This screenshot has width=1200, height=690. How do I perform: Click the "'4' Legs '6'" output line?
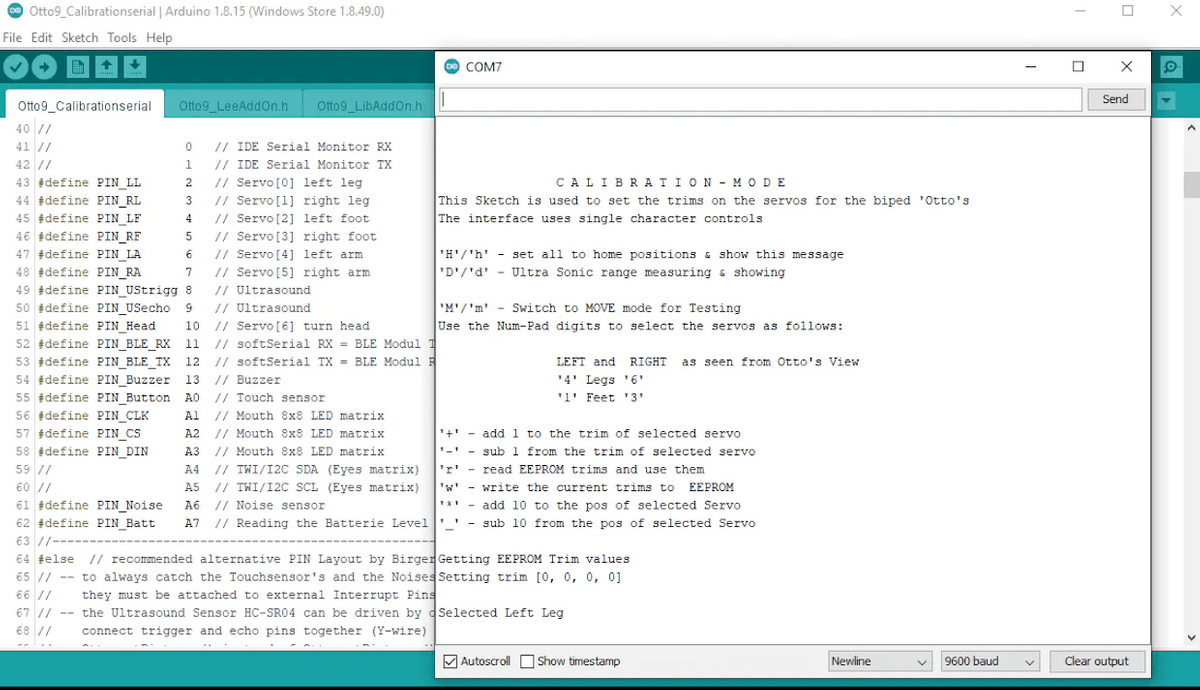601,380
